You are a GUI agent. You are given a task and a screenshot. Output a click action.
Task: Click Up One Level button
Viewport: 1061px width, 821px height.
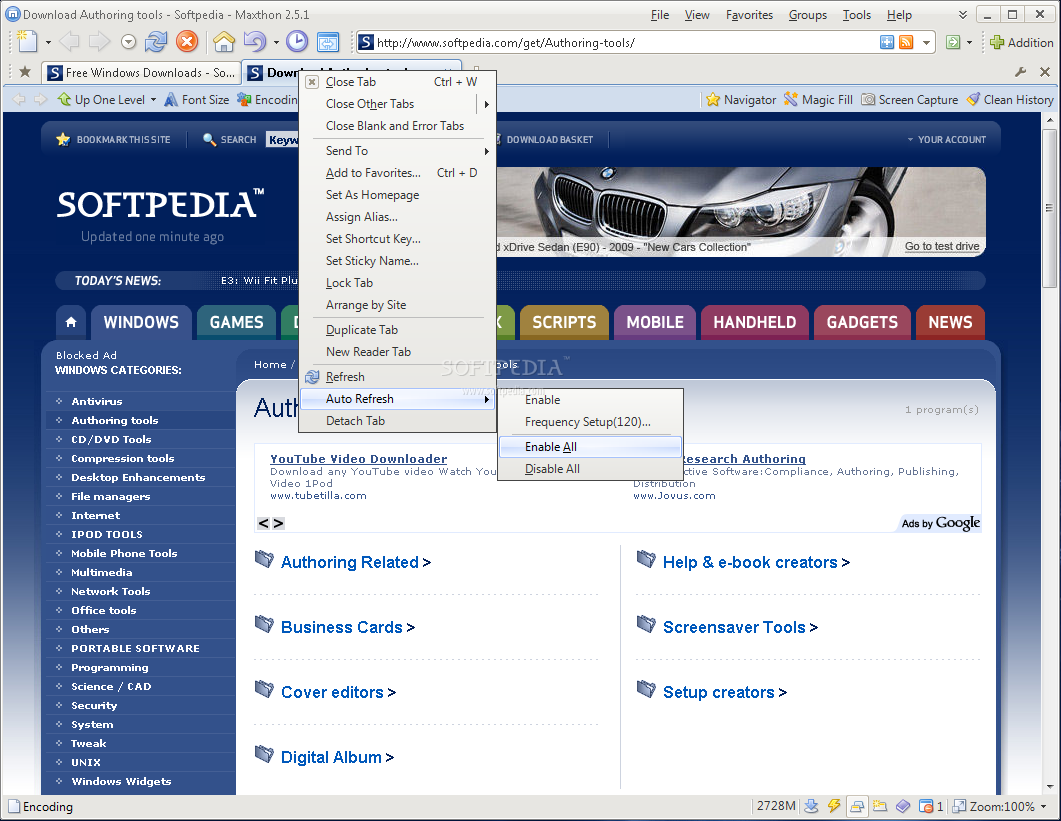[101, 99]
